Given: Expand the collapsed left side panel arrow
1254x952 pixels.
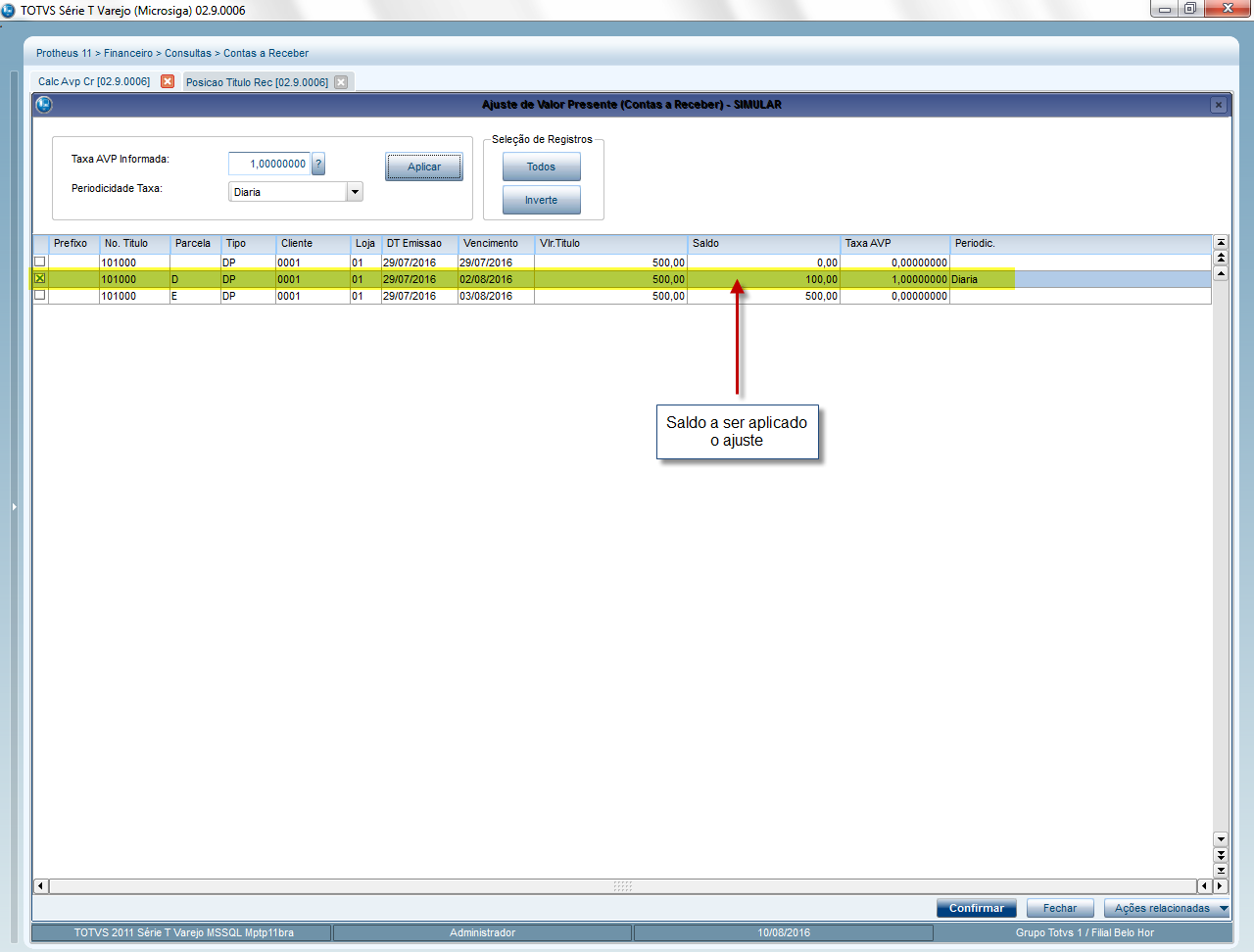Looking at the screenshot, I should point(14,506).
